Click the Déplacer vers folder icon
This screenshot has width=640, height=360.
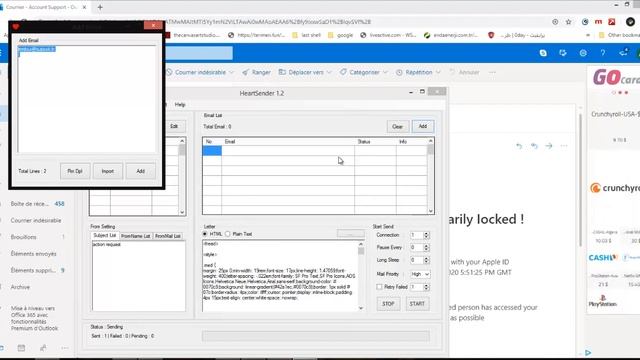(282, 72)
